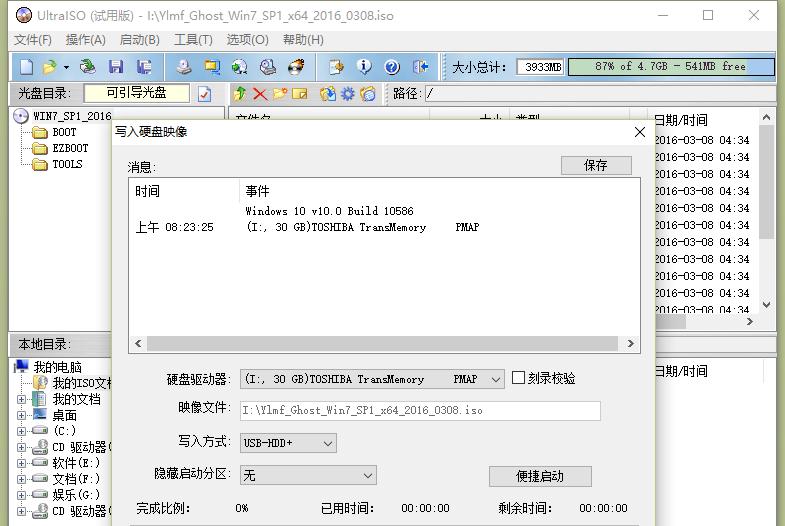This screenshot has height=526, width=785.
Task: Click the 保存 button in the dialog
Action: (x=596, y=165)
